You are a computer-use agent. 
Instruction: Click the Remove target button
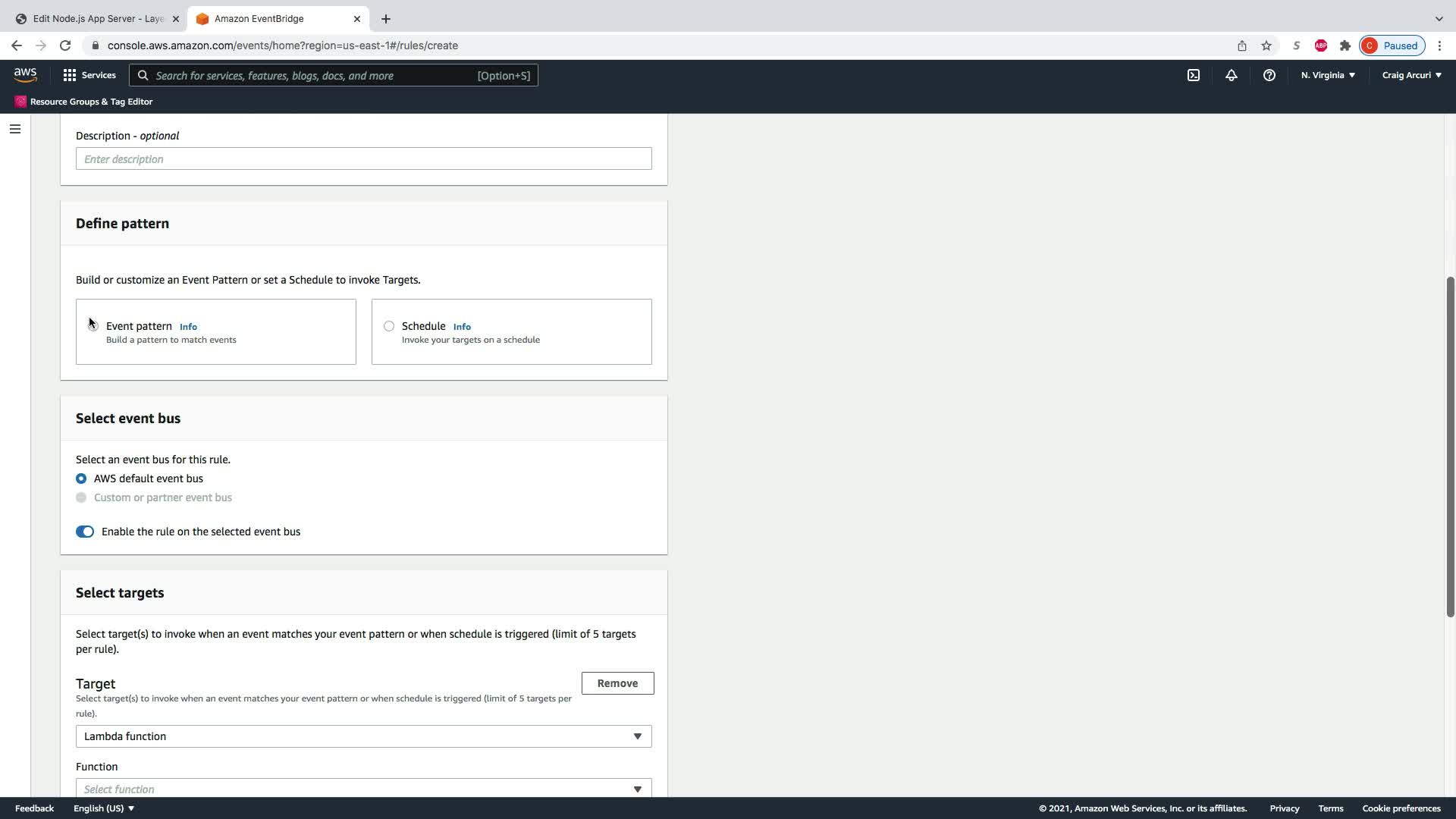point(617,683)
